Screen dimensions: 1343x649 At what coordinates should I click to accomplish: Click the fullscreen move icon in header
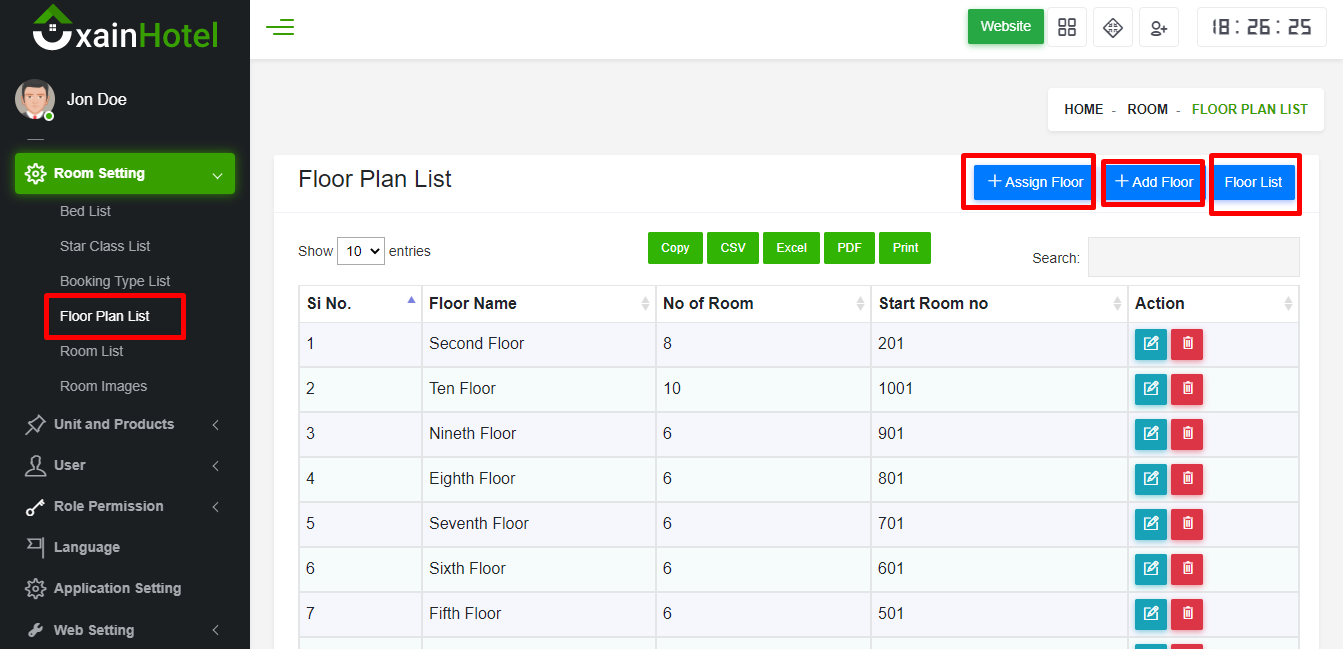tap(1112, 28)
